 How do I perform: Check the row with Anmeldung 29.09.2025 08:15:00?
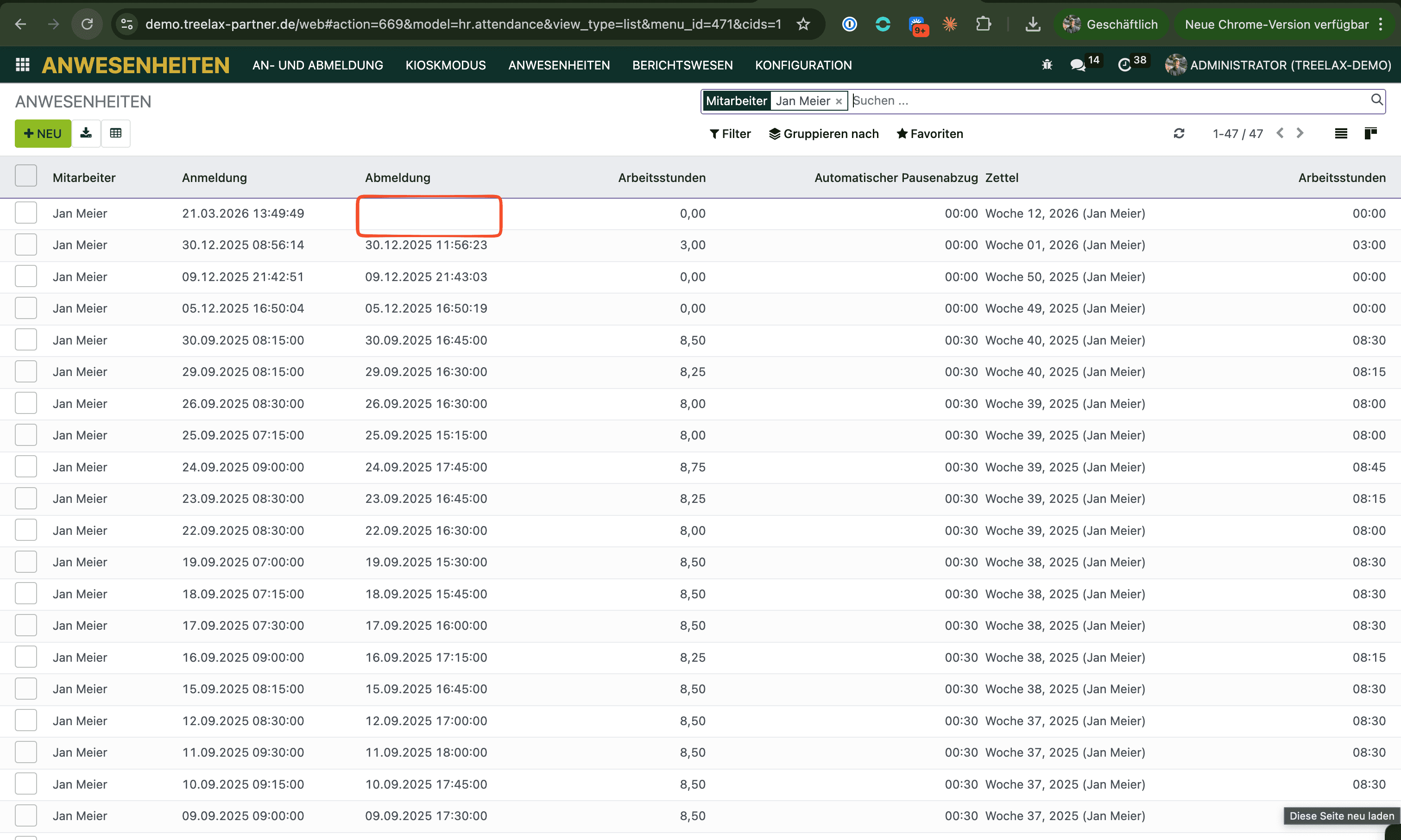pyautogui.click(x=26, y=371)
